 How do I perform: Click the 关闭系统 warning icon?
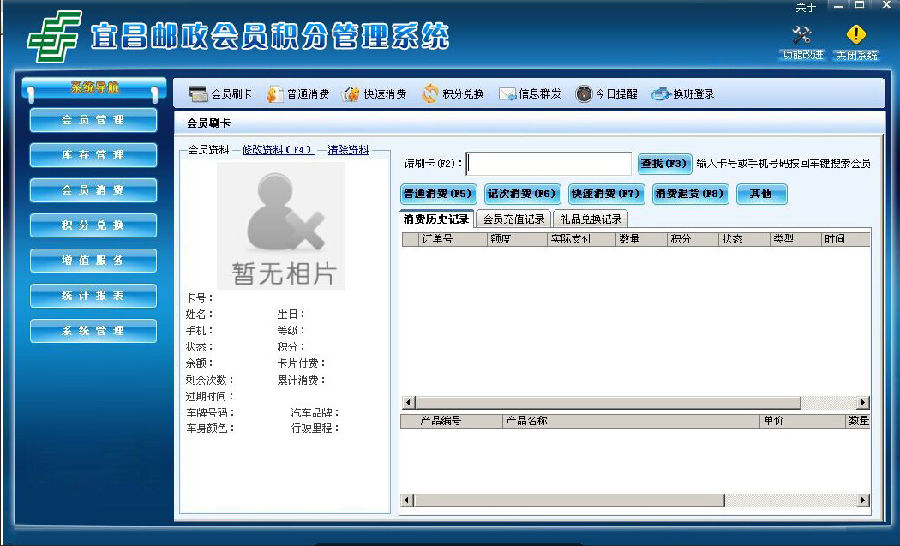pyautogui.click(x=856, y=43)
